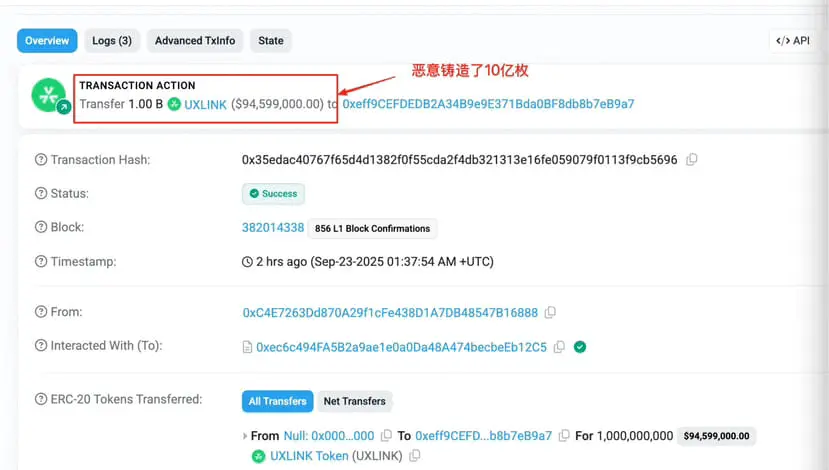
Task: Click the clock icon beside timestamp
Action: (x=247, y=262)
